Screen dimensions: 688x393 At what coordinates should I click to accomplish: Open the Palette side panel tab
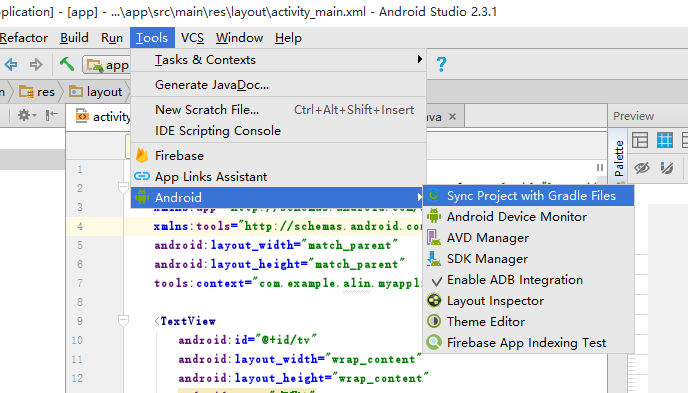[x=619, y=158]
